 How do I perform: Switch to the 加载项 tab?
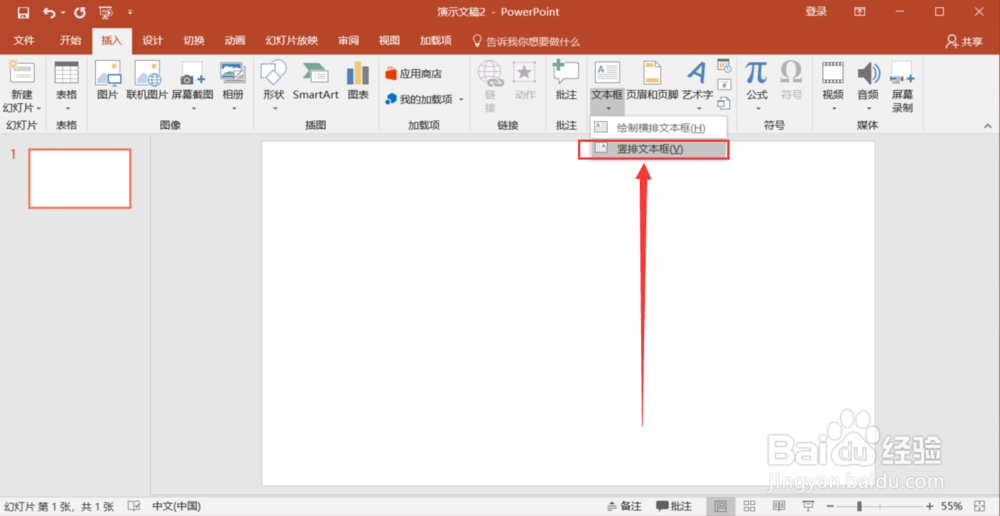pos(436,41)
